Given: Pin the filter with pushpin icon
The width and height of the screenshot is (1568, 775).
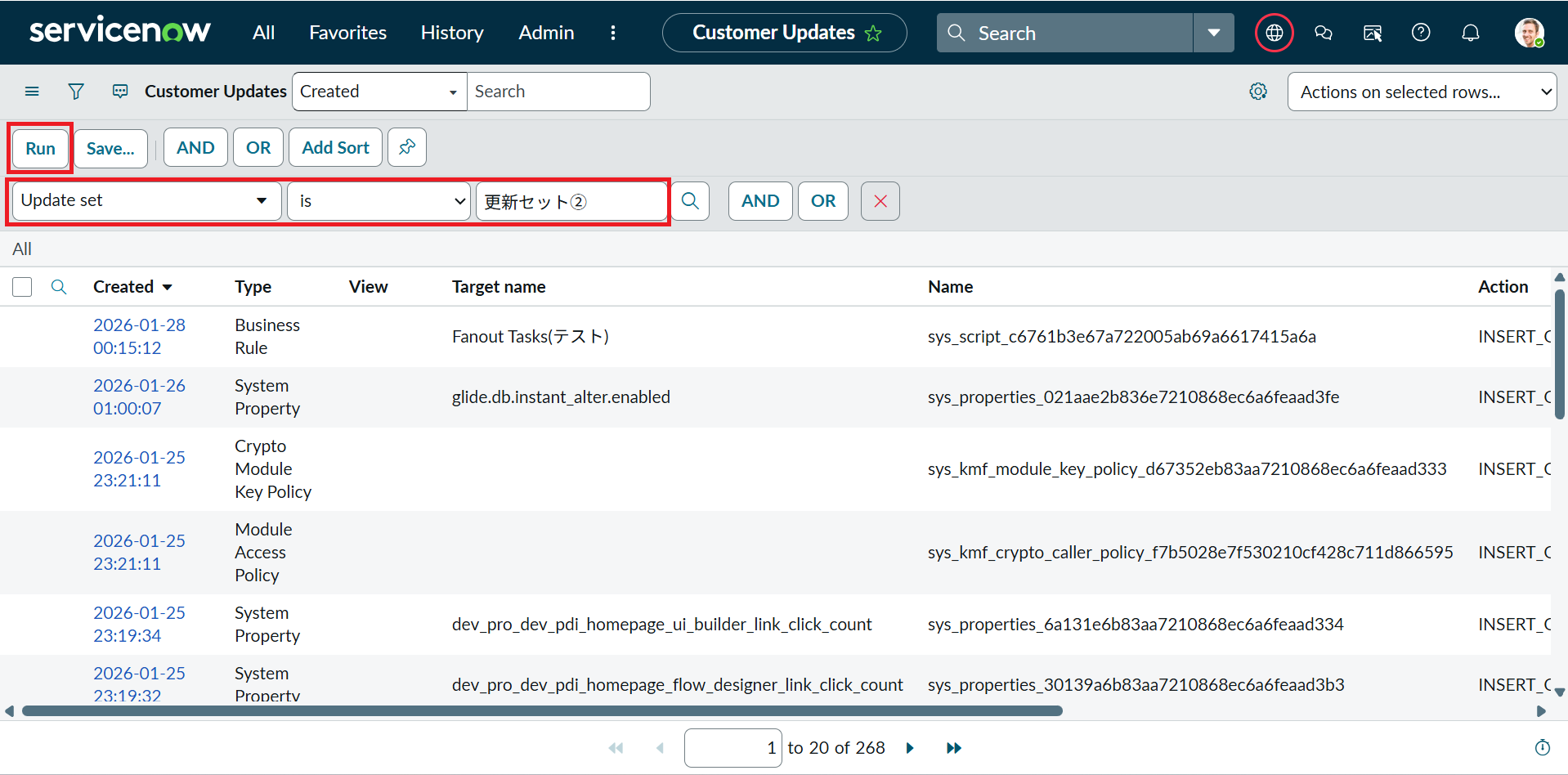Looking at the screenshot, I should click(406, 147).
